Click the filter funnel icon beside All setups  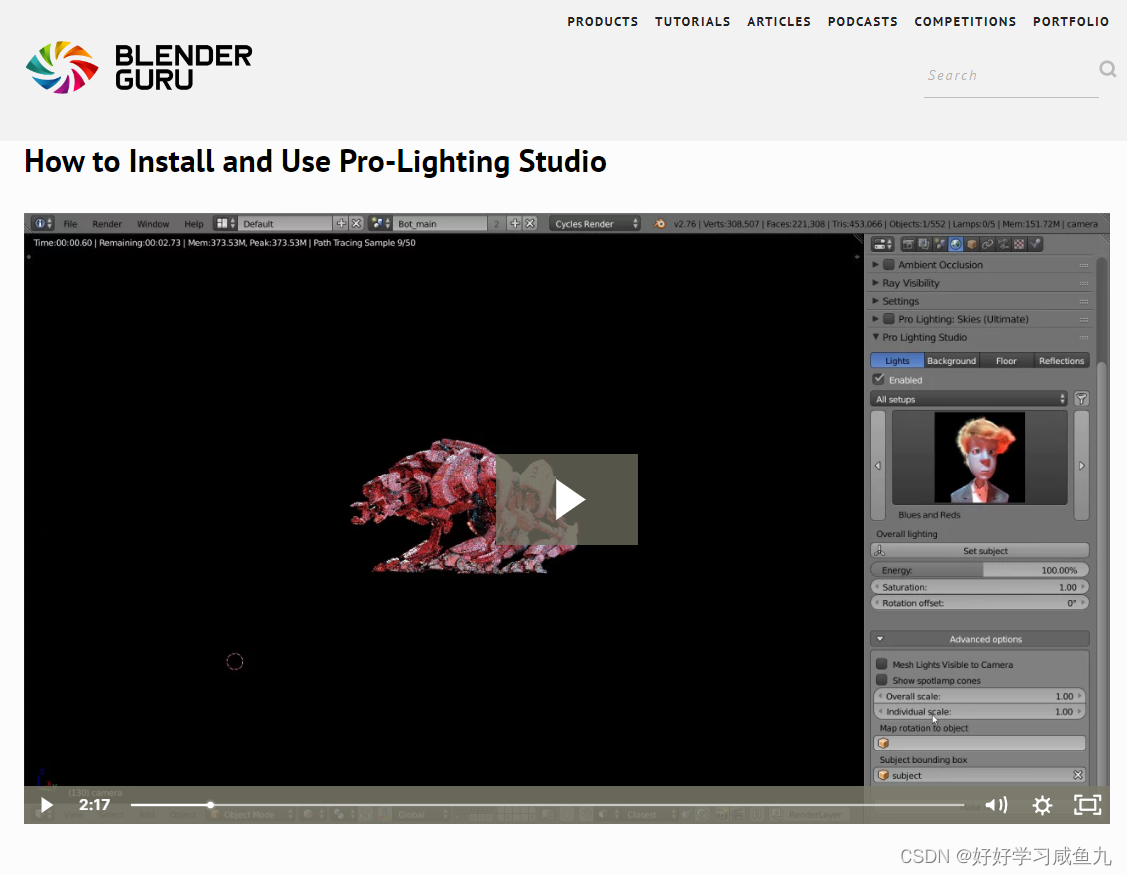tap(1081, 399)
